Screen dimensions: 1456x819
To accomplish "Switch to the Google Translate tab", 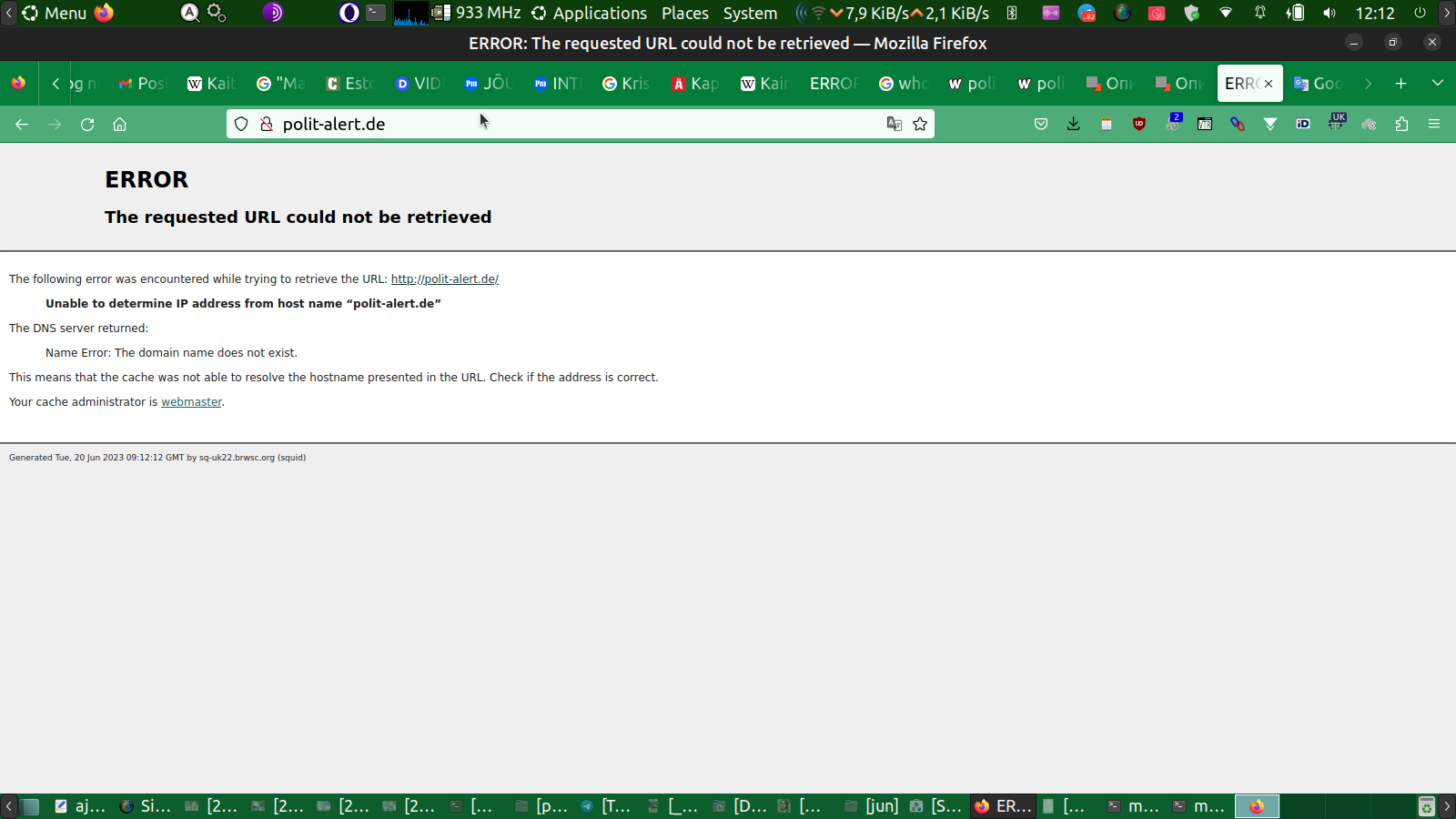I will tap(1319, 84).
